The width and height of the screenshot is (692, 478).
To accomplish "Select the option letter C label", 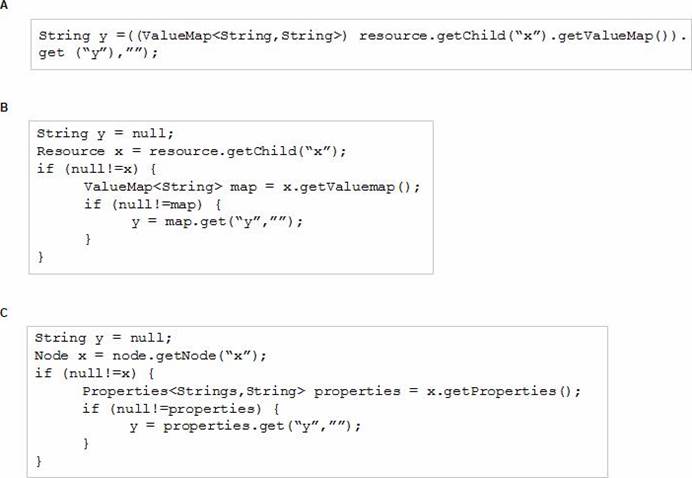I will point(4,312).
